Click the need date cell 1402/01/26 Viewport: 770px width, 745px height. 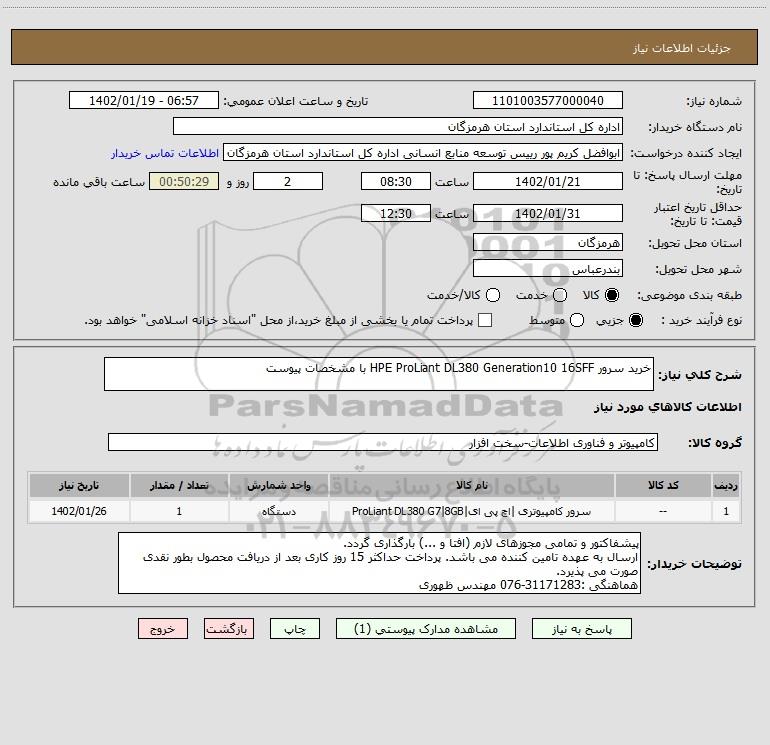pos(79,511)
